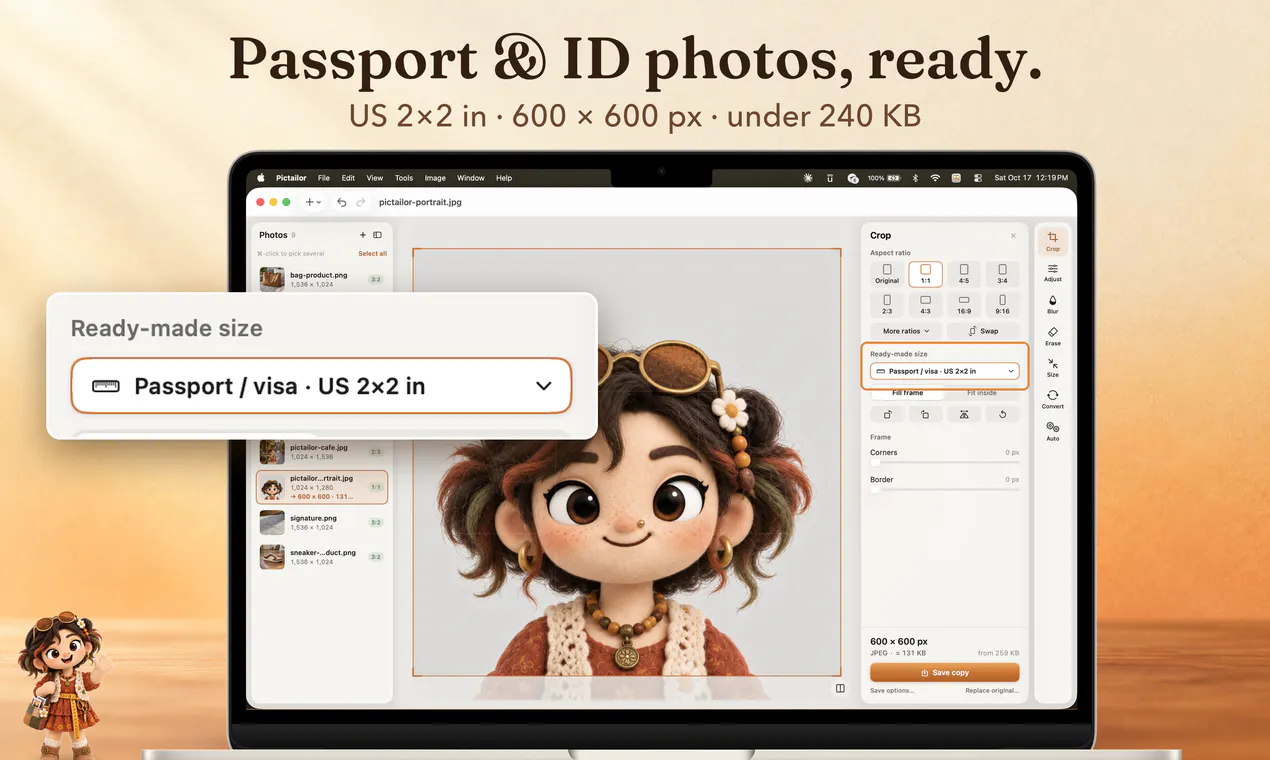Select the Original aspect ratio
Image resolution: width=1270 pixels, height=760 pixels.
(887, 274)
